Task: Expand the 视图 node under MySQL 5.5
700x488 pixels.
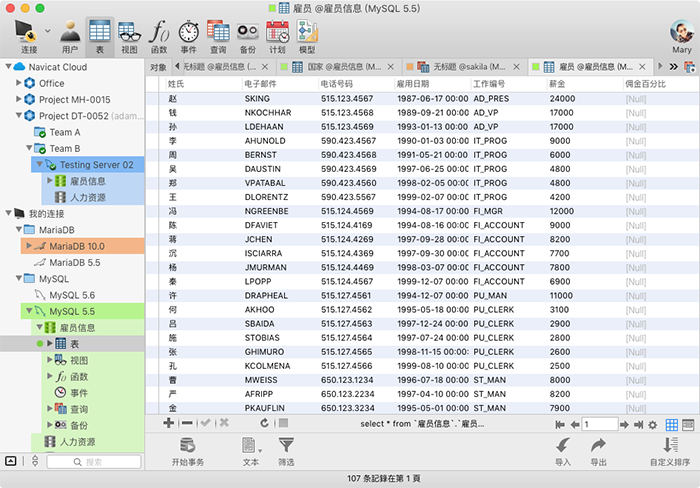Action: tap(50, 359)
